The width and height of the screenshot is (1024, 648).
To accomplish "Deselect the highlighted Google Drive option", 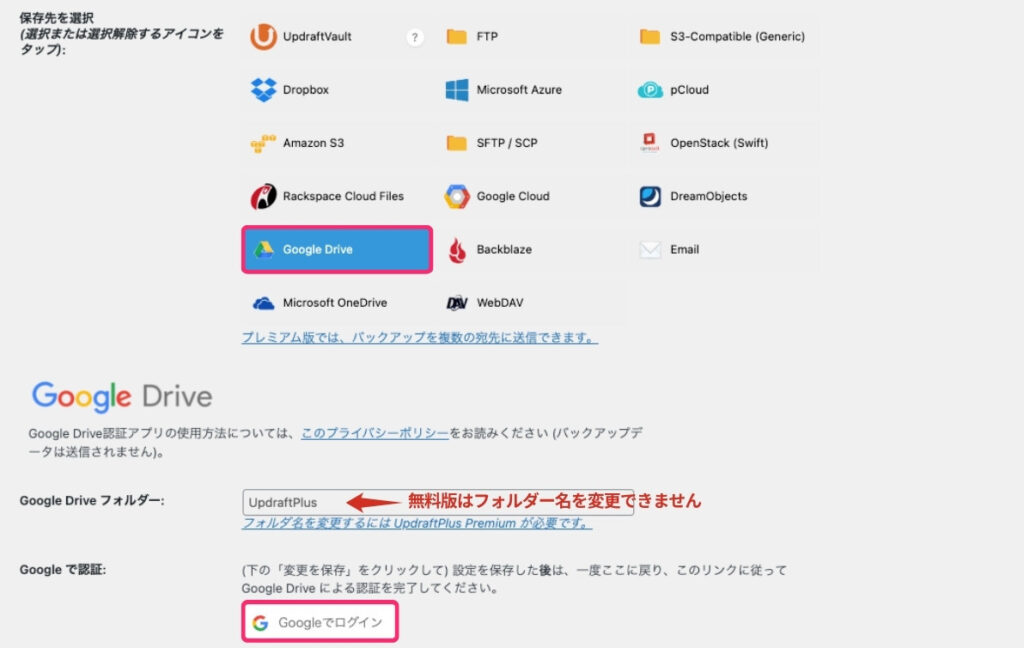I will (337, 250).
